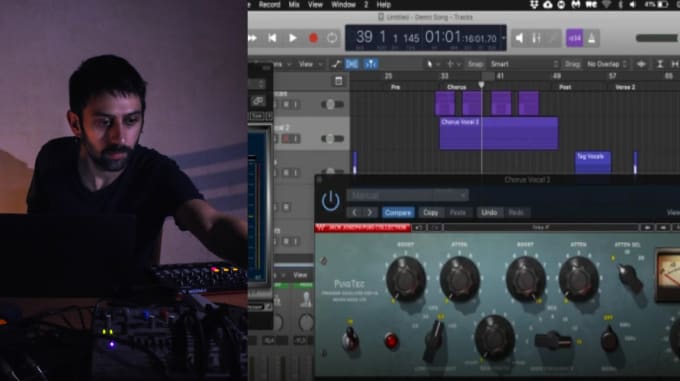Start playback with the Play button

pyautogui.click(x=293, y=38)
